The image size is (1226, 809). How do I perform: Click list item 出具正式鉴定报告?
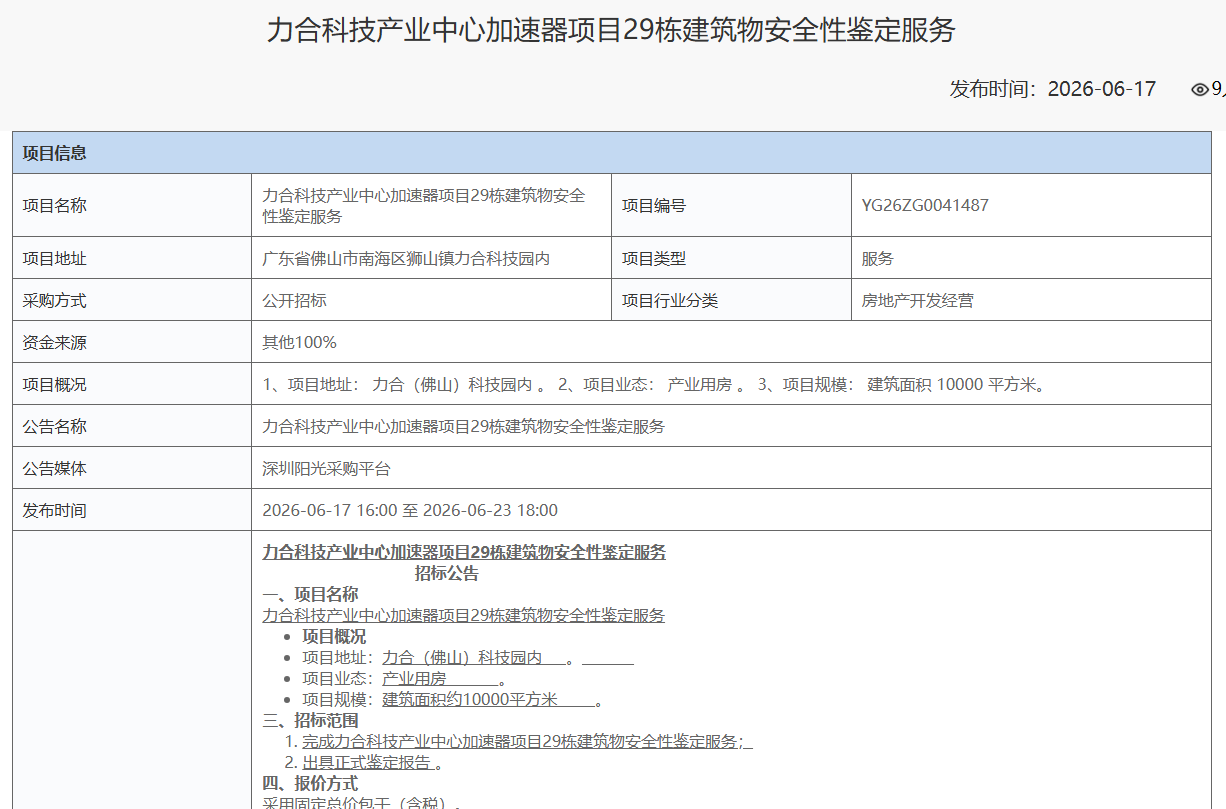coord(367,763)
